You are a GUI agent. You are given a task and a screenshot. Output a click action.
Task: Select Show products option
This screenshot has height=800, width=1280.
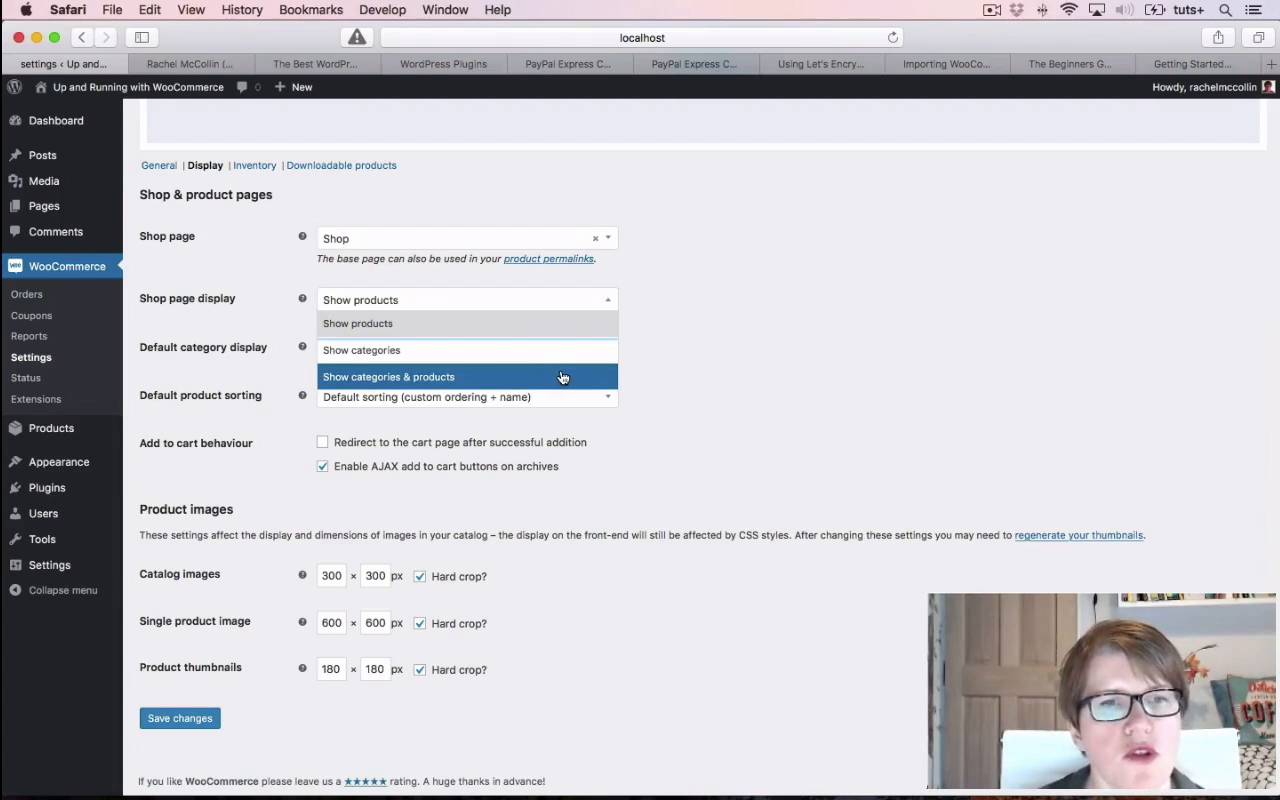tap(467, 324)
